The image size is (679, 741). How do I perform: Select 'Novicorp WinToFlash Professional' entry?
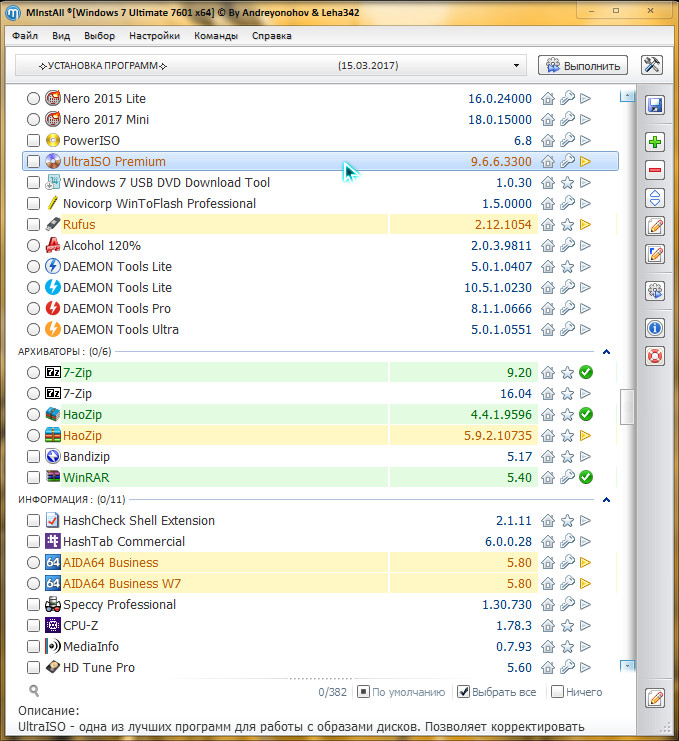(159, 204)
